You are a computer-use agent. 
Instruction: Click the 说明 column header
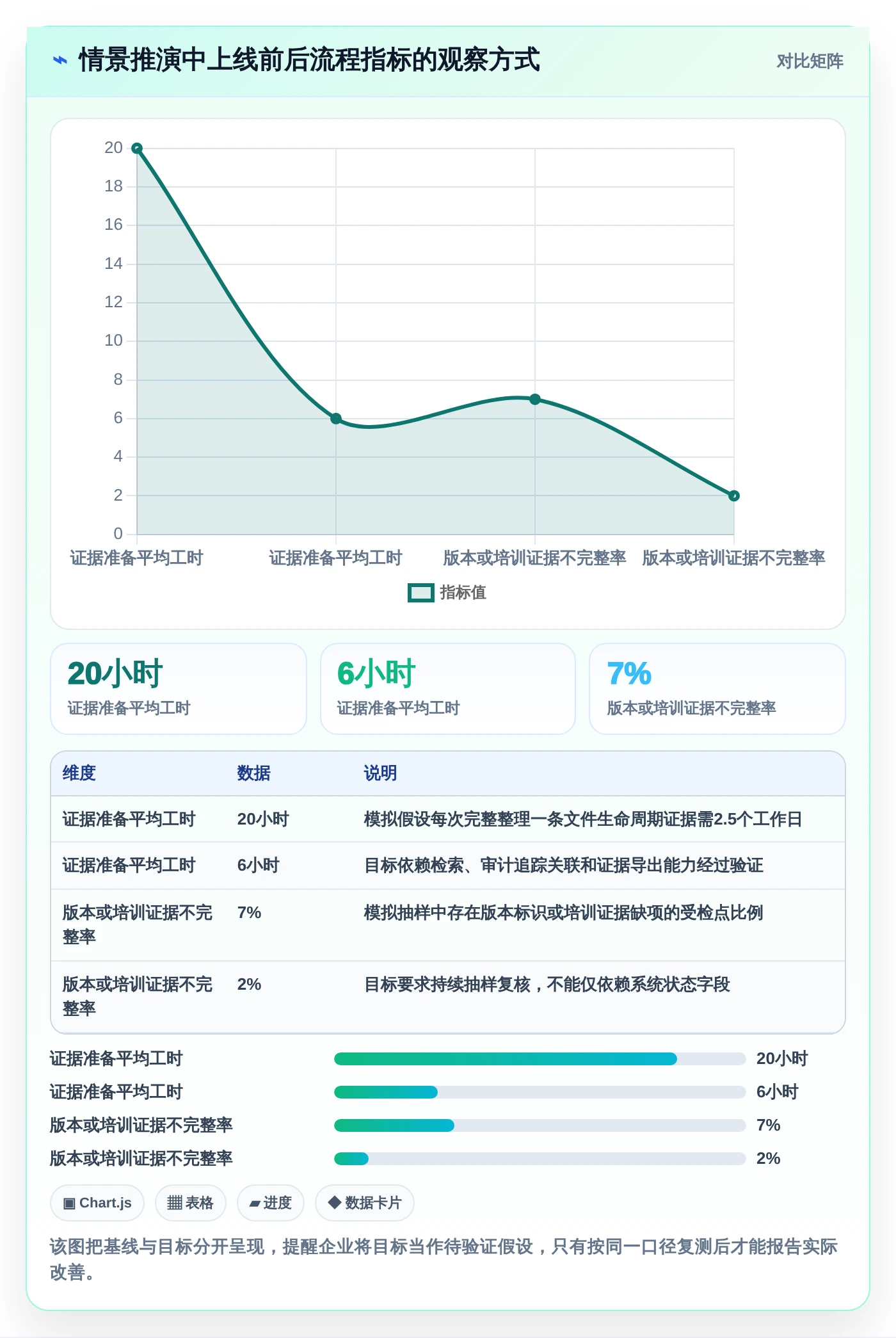click(x=381, y=773)
